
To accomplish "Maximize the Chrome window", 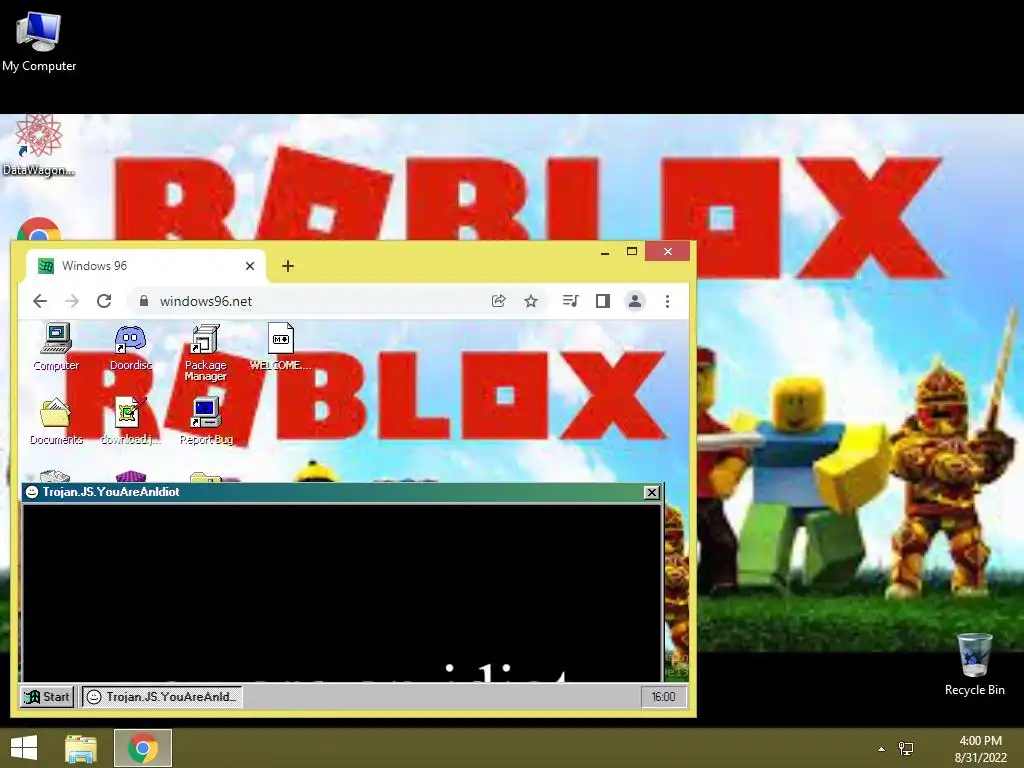I will pyautogui.click(x=632, y=251).
